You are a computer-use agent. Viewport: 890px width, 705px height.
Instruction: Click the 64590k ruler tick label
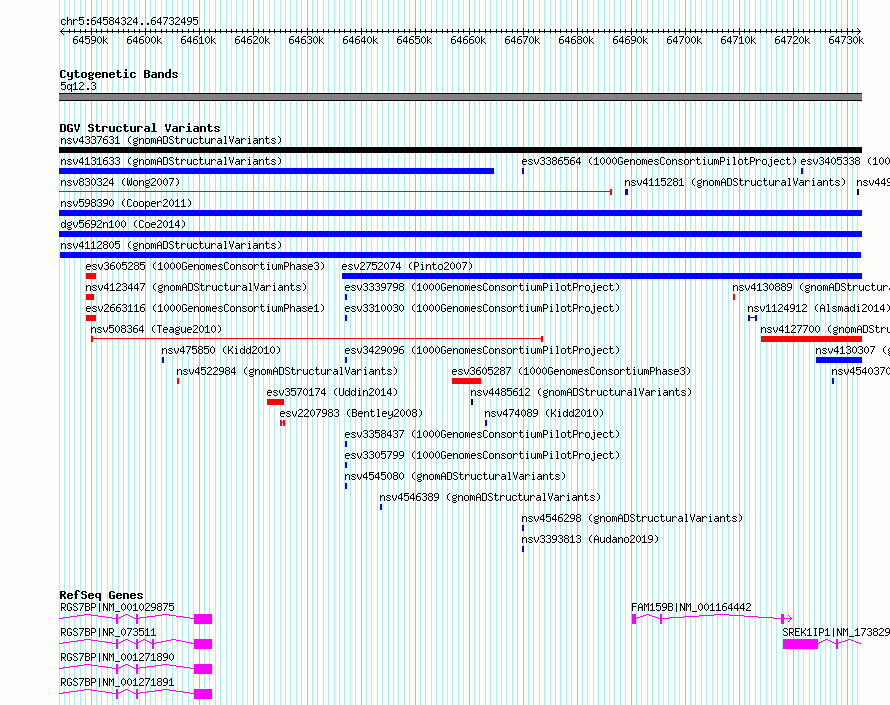click(90, 40)
